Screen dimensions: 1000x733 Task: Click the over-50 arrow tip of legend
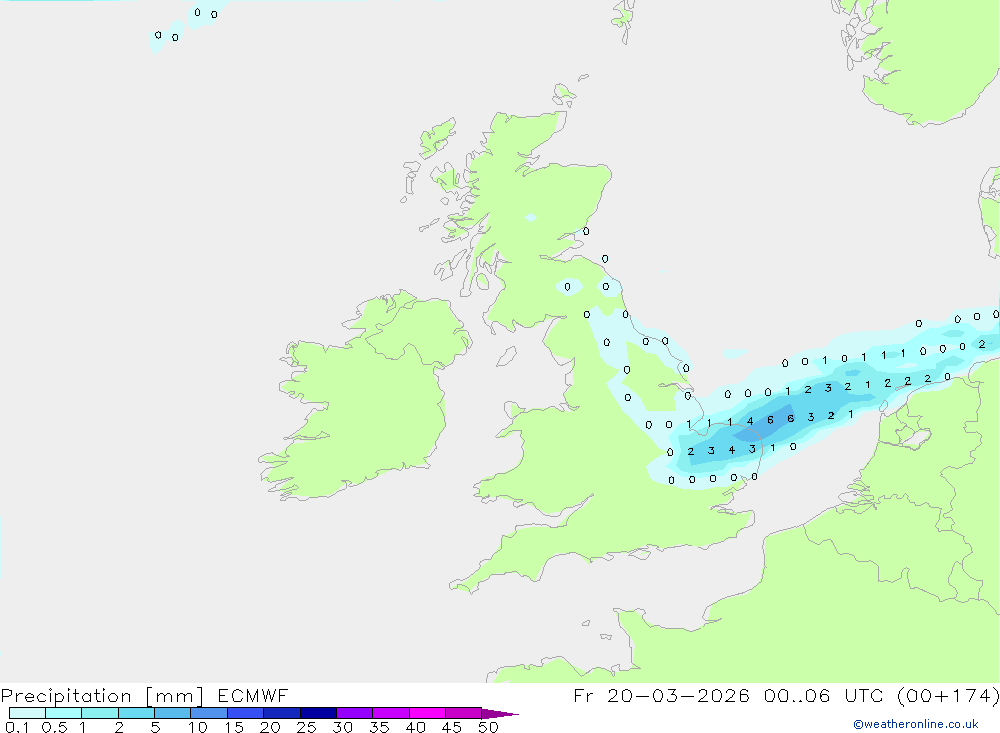coord(500,713)
